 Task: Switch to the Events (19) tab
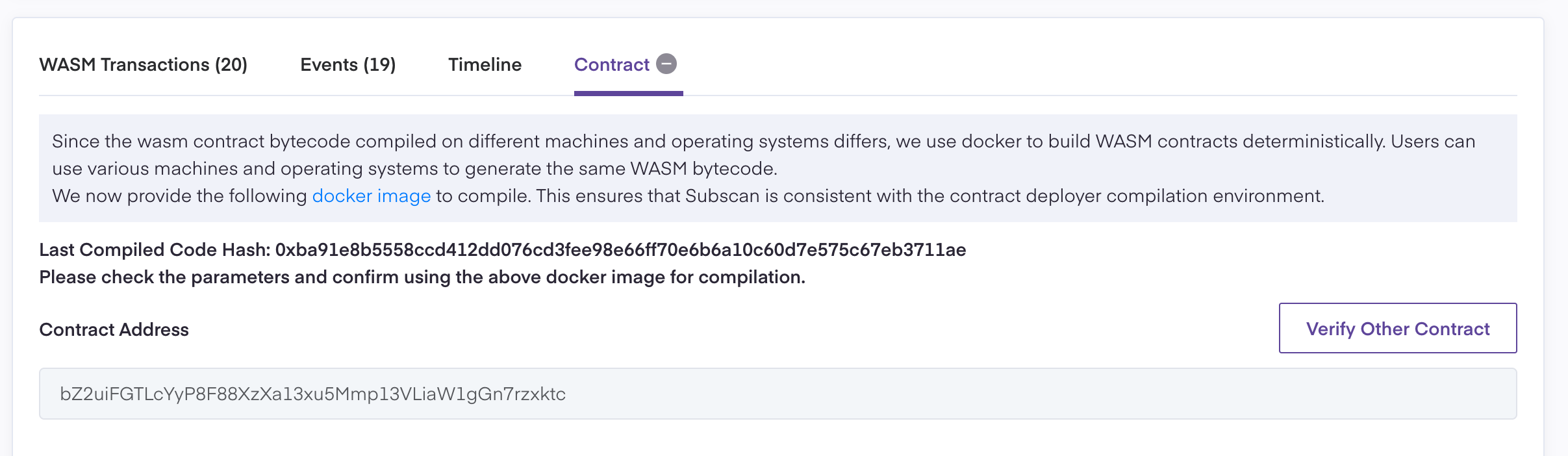click(x=348, y=65)
